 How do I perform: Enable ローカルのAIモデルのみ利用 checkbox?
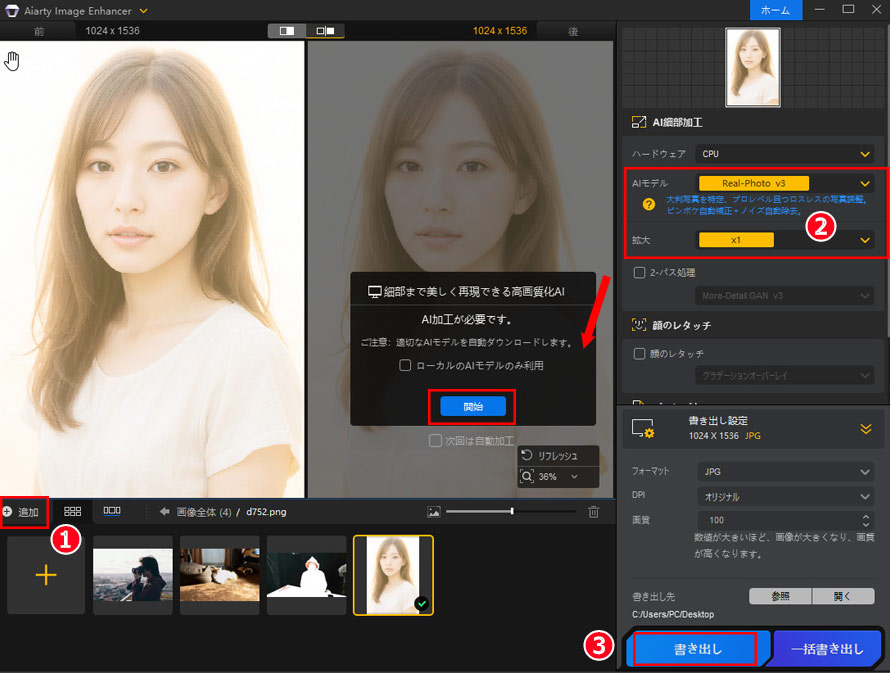click(405, 366)
